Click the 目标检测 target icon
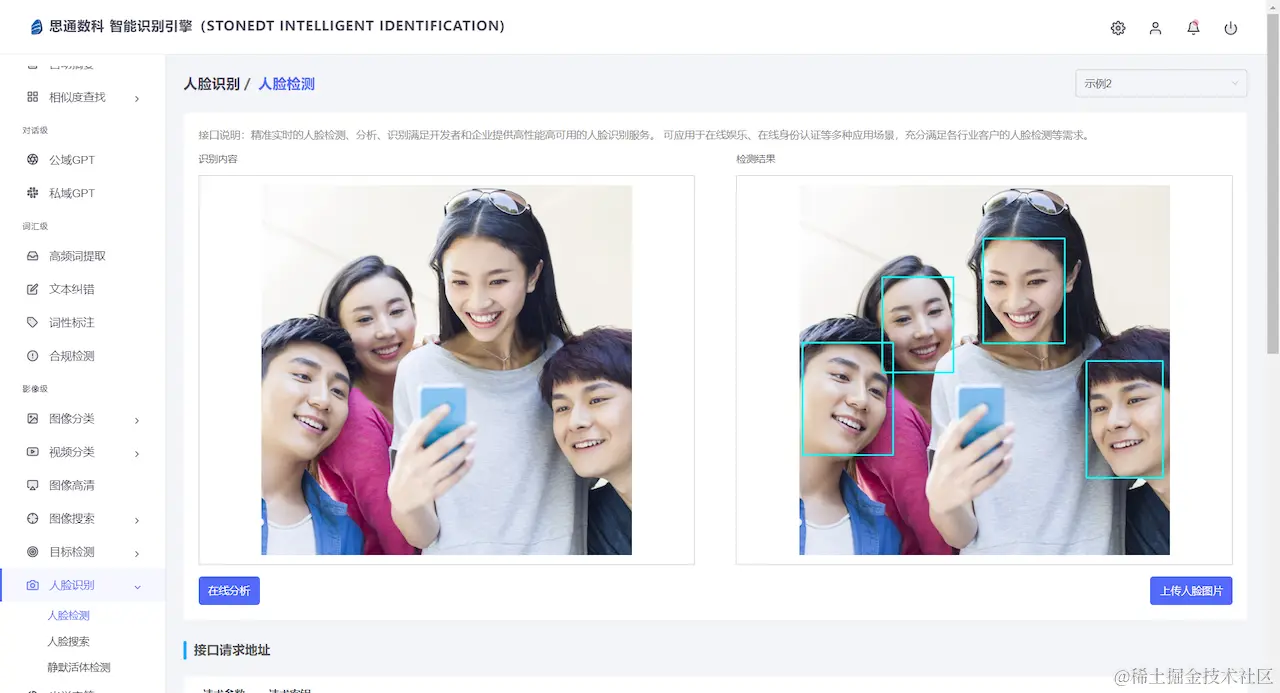Image resolution: width=1280 pixels, height=693 pixels. pyautogui.click(x=32, y=552)
